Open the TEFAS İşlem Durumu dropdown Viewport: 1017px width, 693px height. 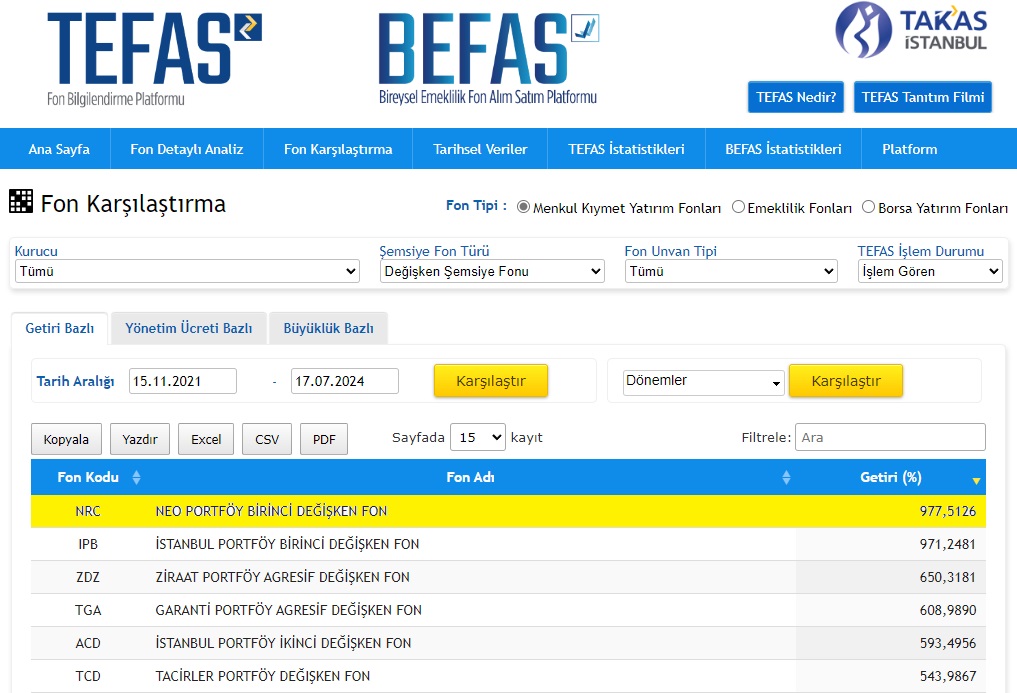(930, 271)
